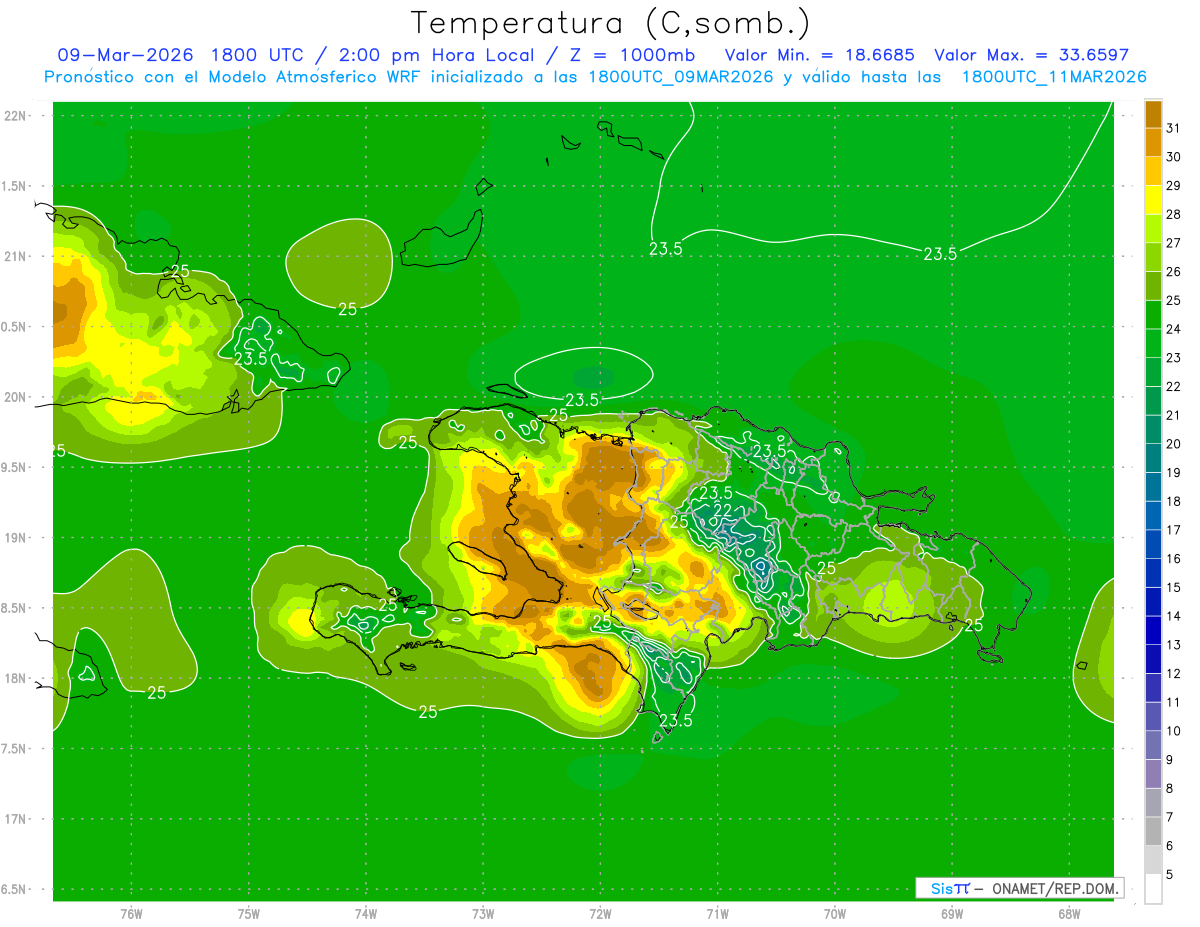
Task: Click the dark-orange swatch above legend value 31
Action: coord(1153,113)
